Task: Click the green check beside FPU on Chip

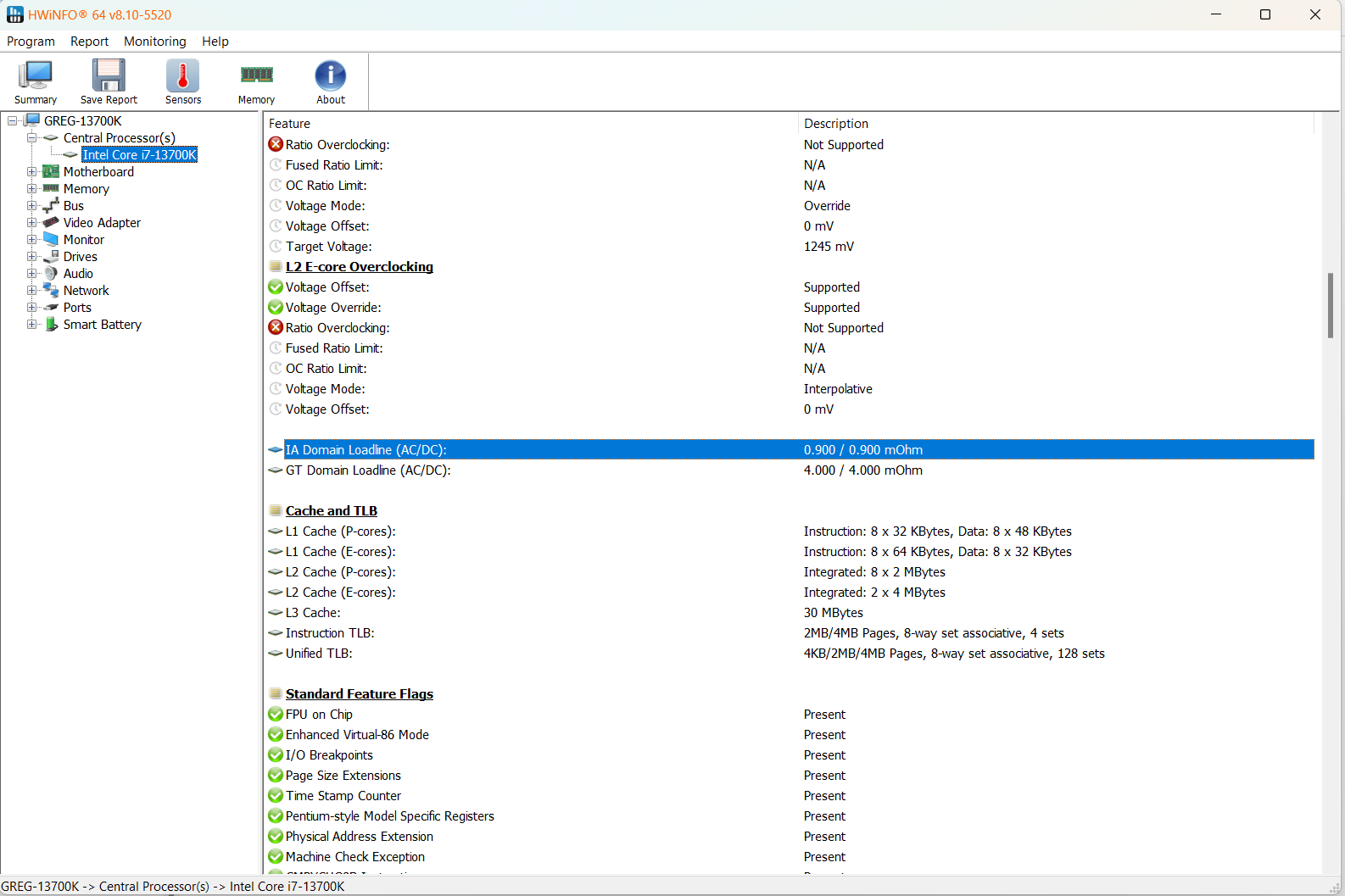Action: click(276, 714)
